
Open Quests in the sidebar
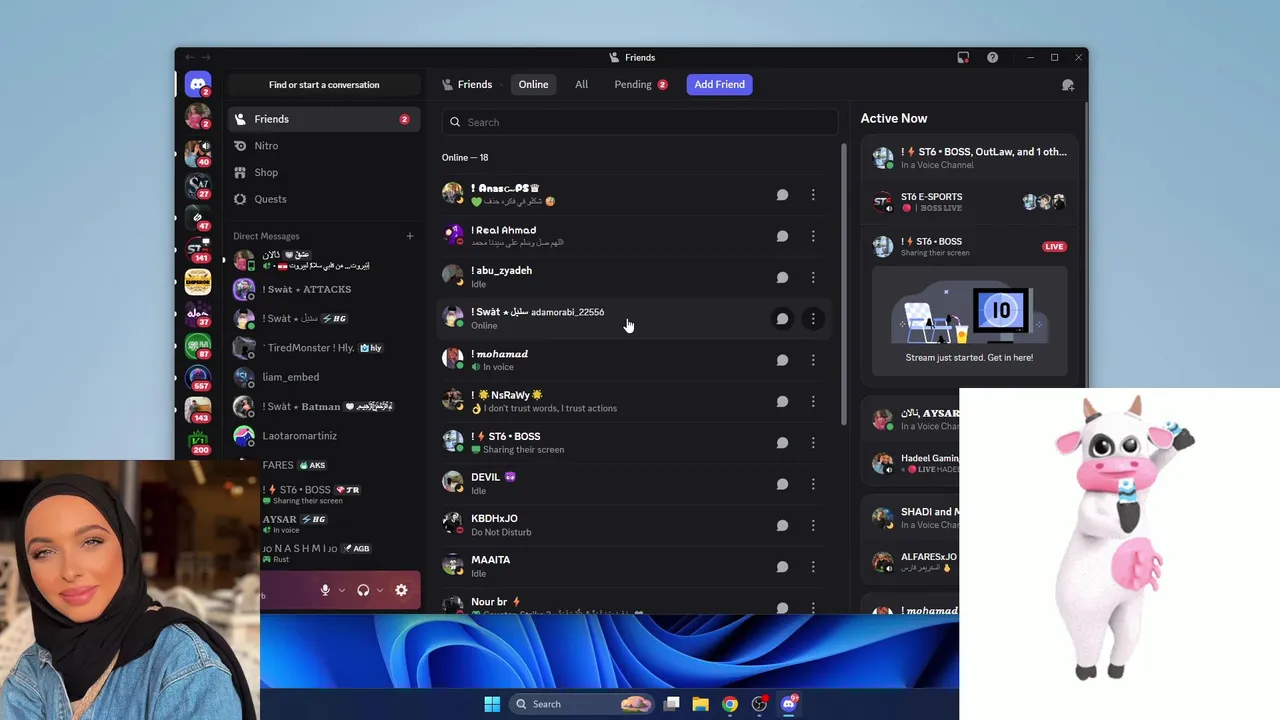[323, 199]
